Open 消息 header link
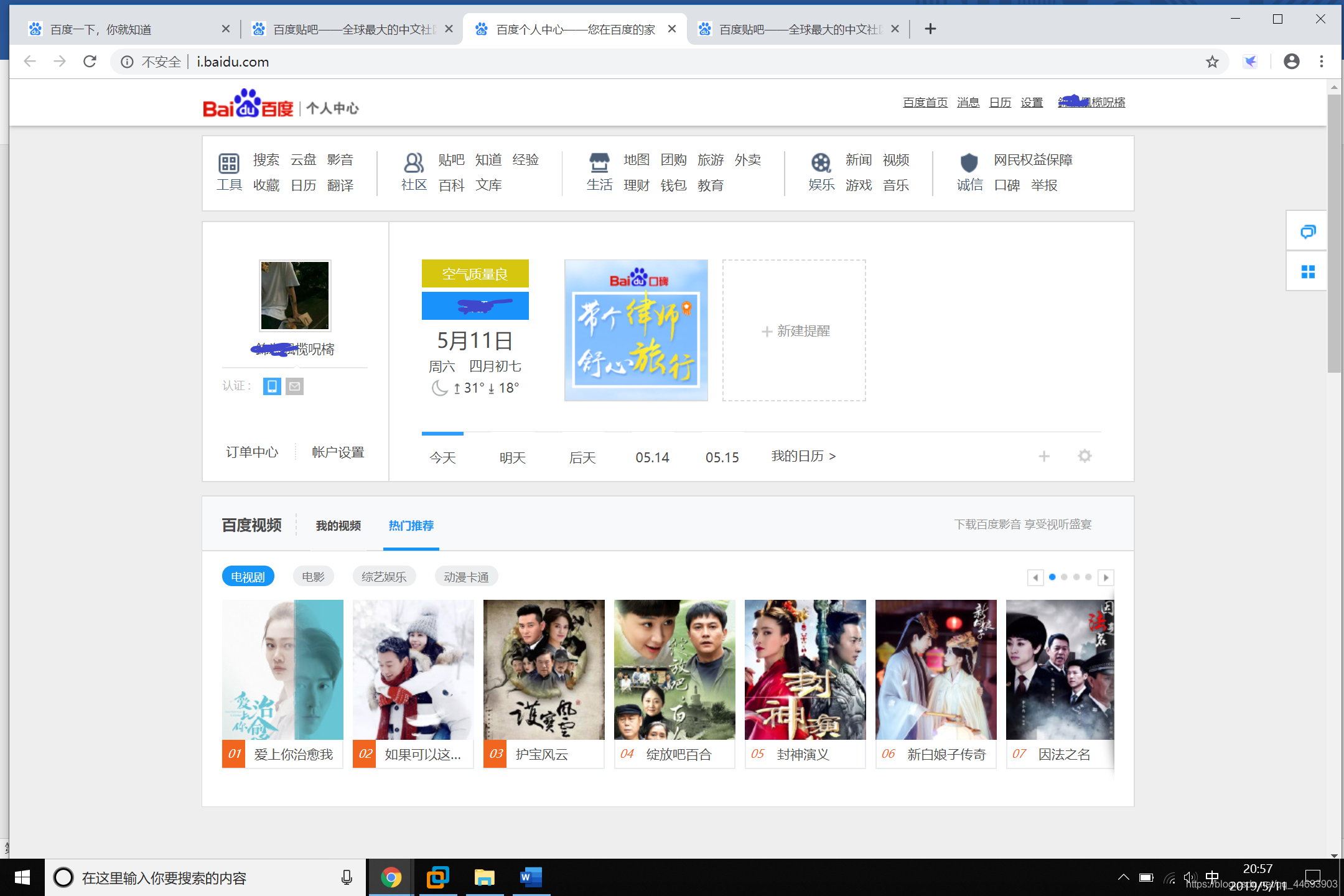 click(x=968, y=102)
